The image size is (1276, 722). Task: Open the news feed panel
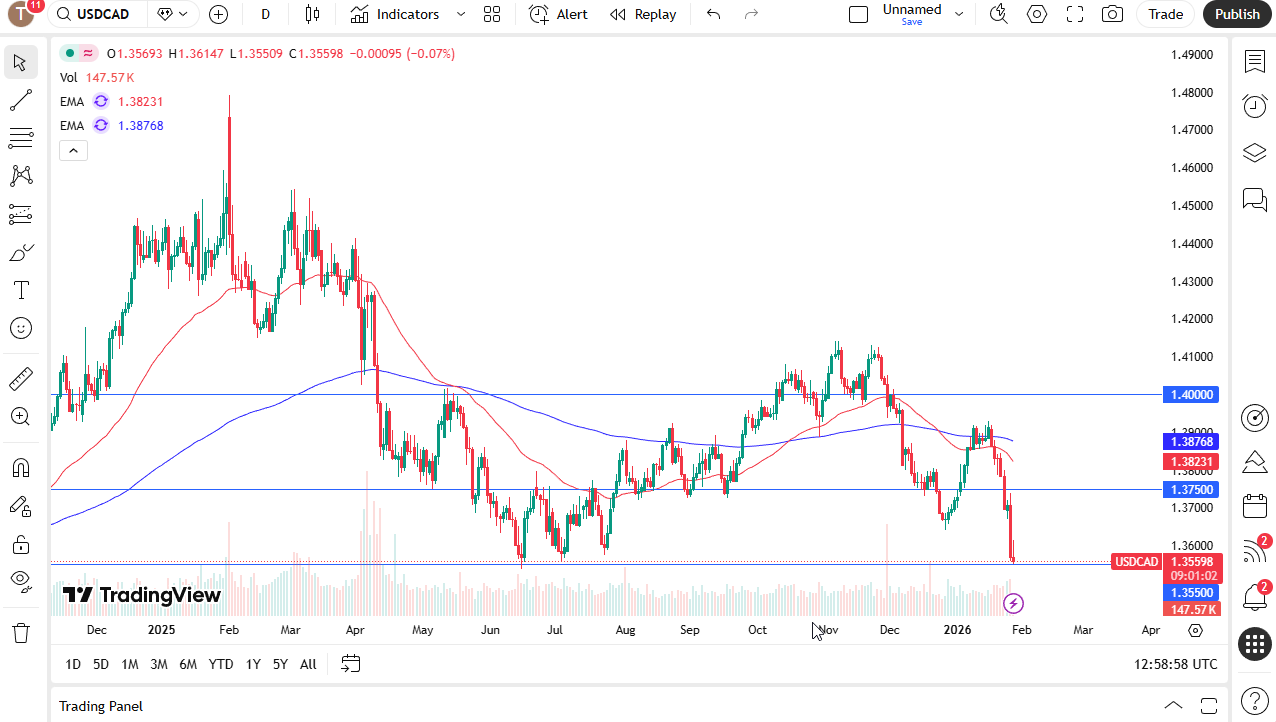point(1255,551)
